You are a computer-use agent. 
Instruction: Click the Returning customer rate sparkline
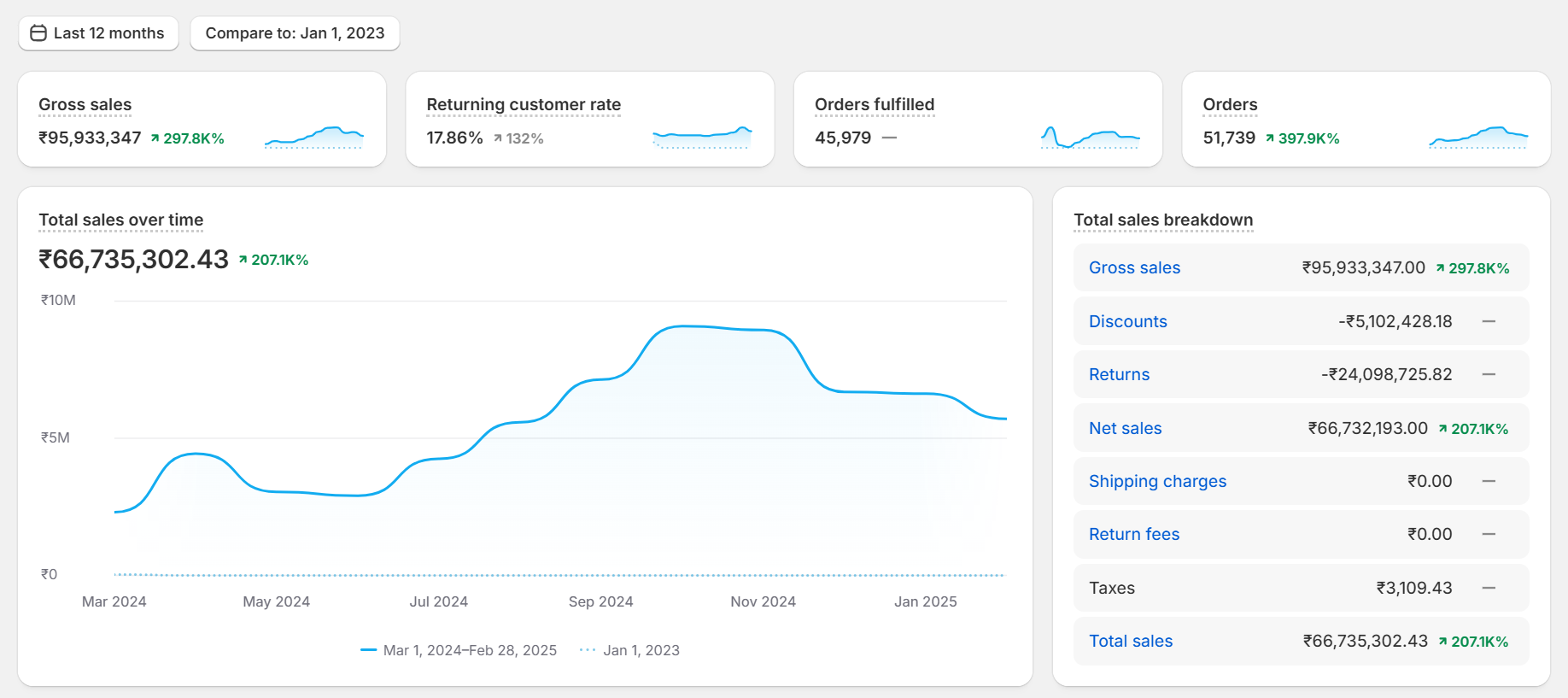(702, 137)
